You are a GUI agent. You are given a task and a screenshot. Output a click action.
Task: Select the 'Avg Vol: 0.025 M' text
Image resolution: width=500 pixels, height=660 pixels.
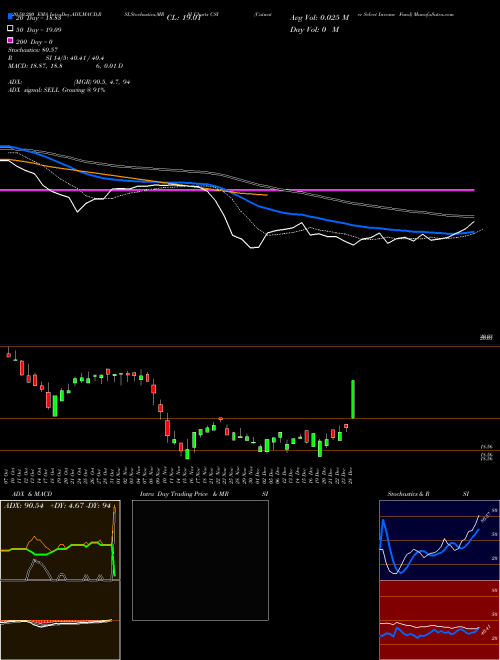319,18
